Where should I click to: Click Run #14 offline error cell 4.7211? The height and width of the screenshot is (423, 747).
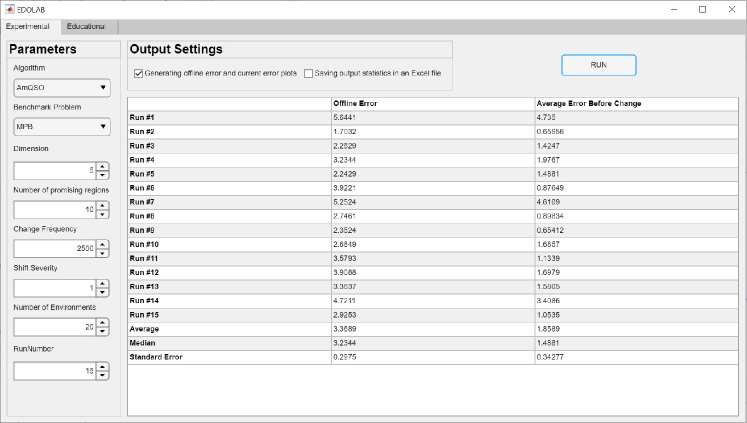(x=433, y=301)
